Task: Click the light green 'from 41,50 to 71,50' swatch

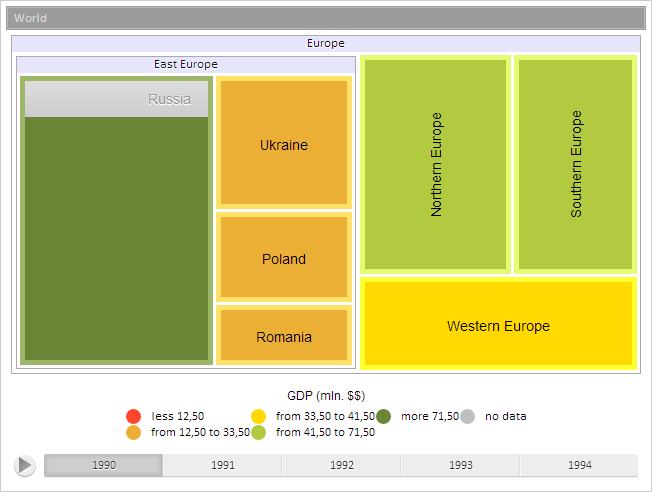Action: 259,432
